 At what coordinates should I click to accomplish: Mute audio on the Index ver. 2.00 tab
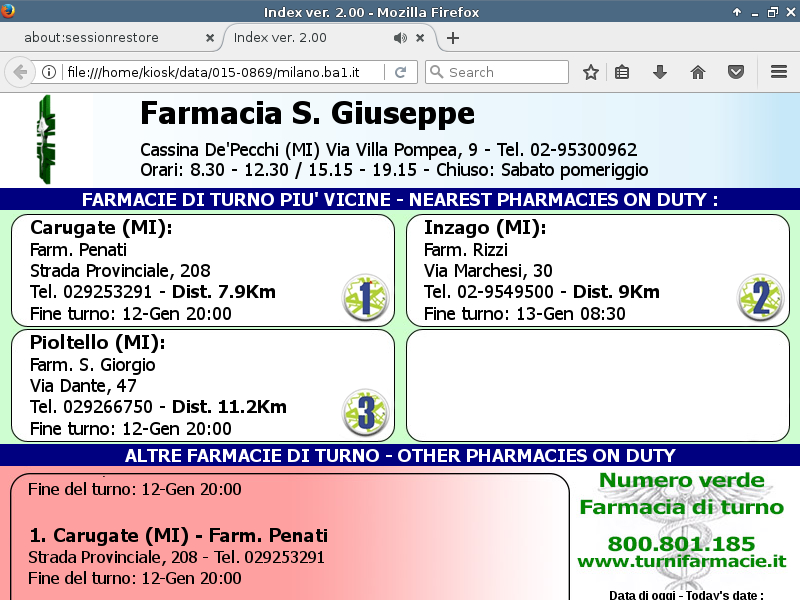pos(400,38)
